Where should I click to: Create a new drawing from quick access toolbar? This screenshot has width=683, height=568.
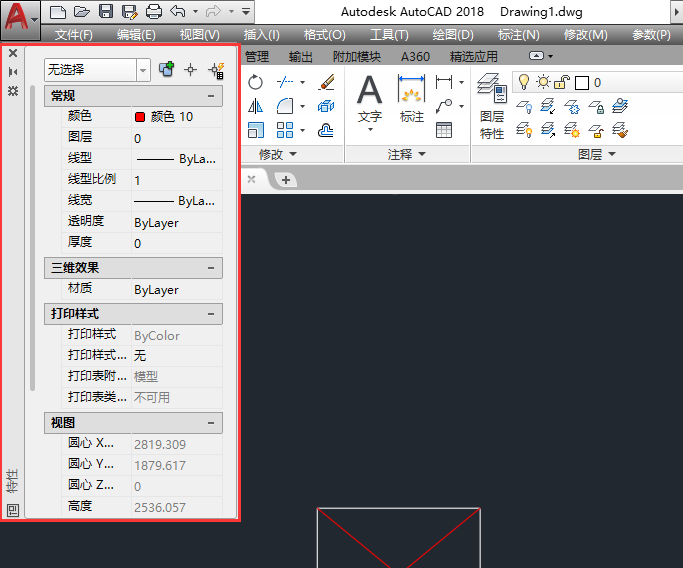58,12
